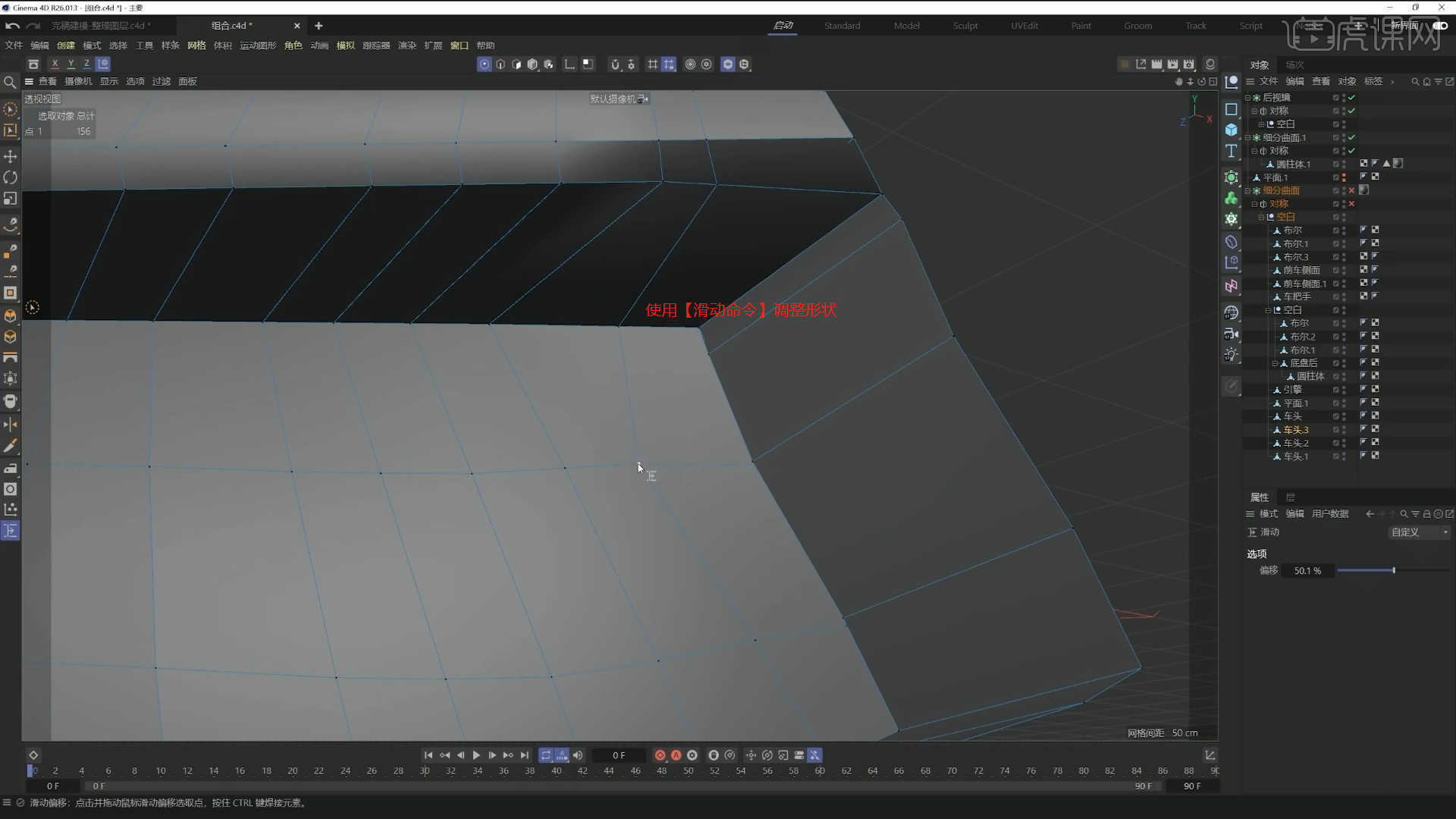This screenshot has height=819, width=1456.
Task: Open deformer icon in right palette
Action: pos(1232,243)
